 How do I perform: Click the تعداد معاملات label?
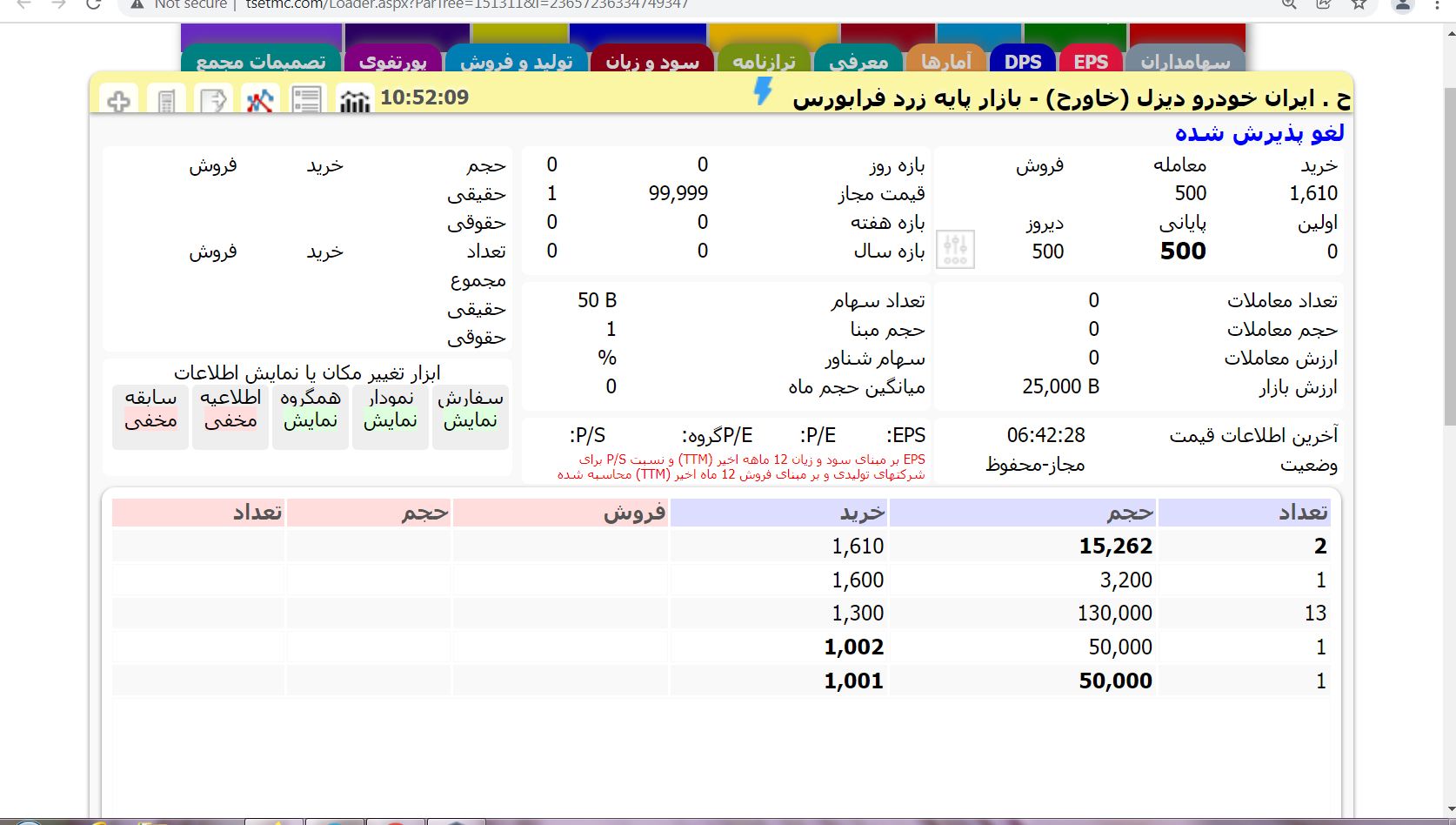pos(1282,300)
